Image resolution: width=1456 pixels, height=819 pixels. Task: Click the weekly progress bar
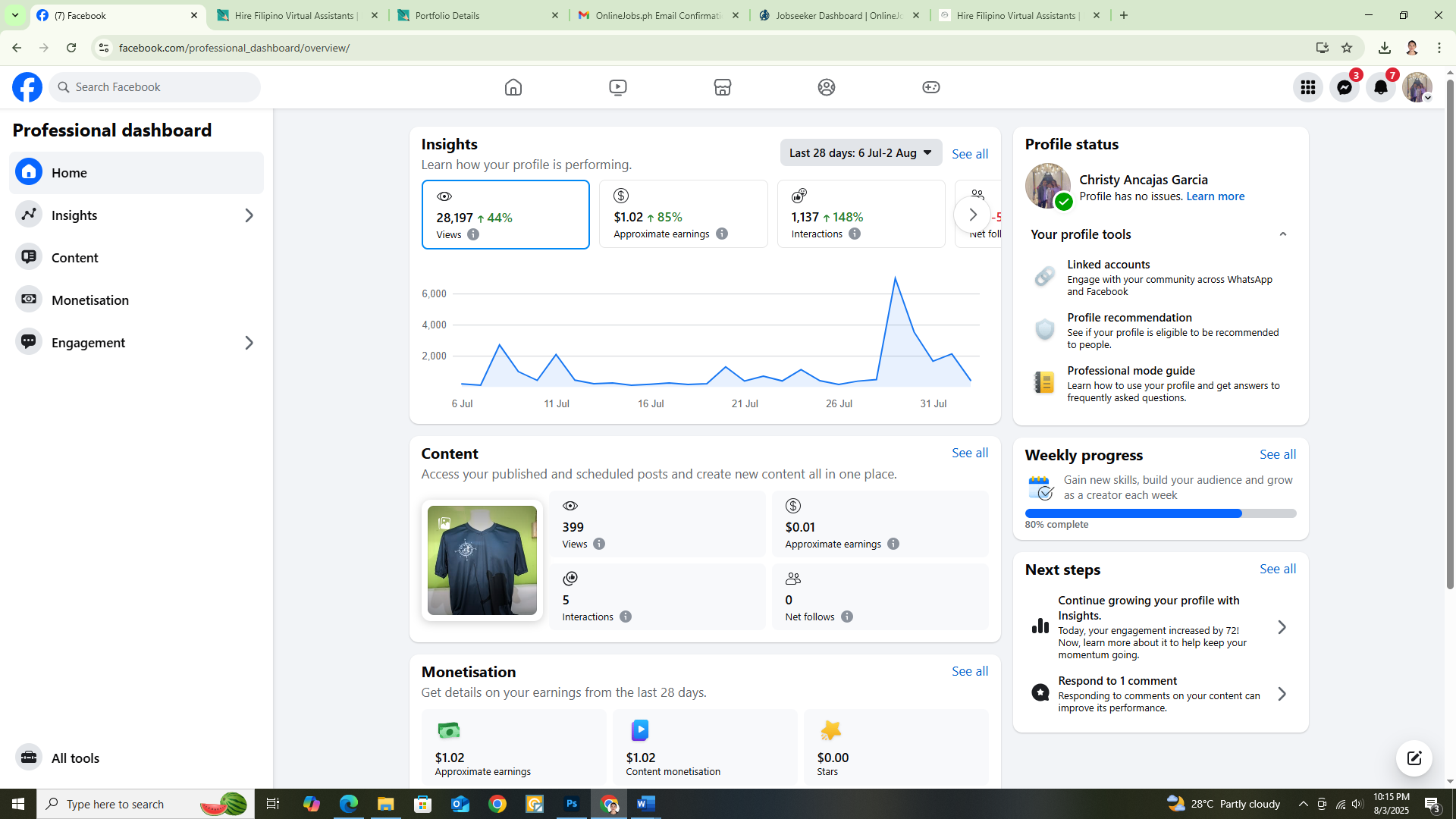[1160, 513]
